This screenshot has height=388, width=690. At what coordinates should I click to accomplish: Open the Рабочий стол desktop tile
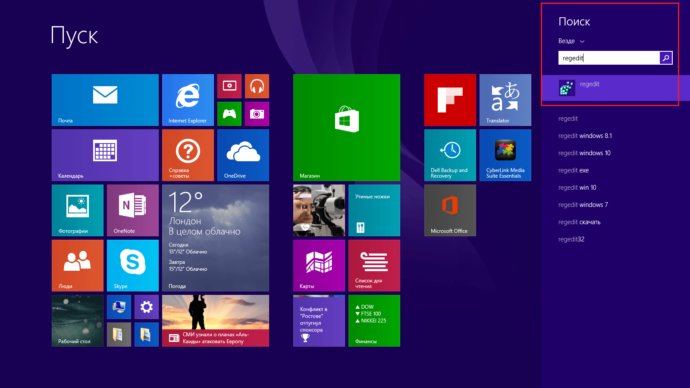pos(77,321)
